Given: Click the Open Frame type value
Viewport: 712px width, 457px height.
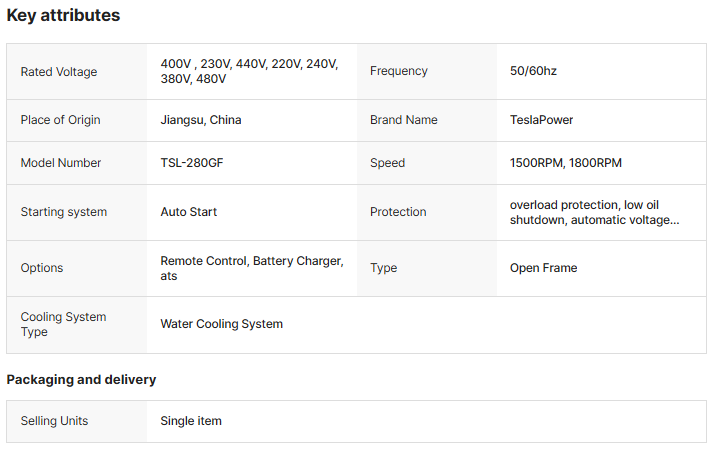Looking at the screenshot, I should [x=544, y=268].
